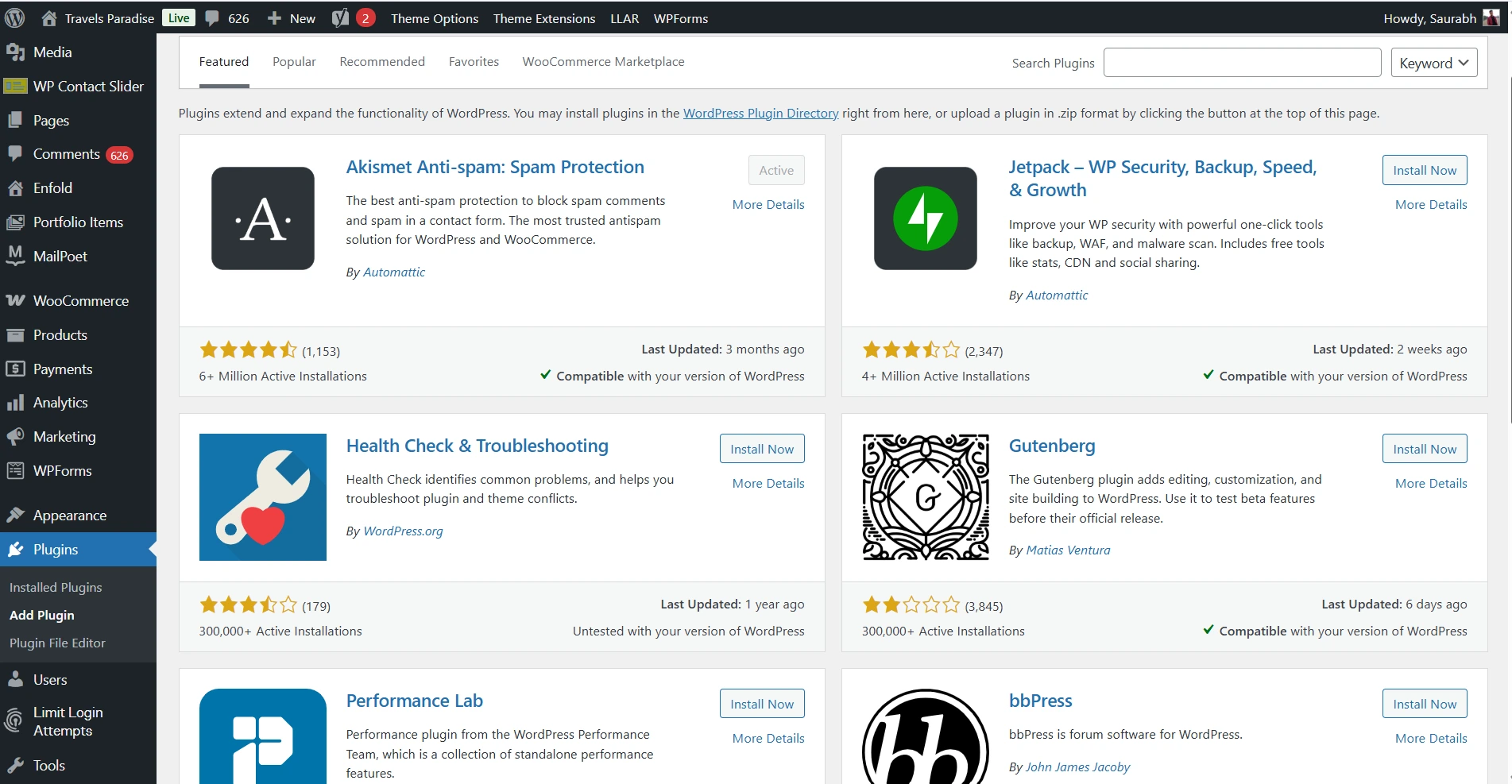Click the Yoast SEO icon in admin bar
This screenshot has height=784, width=1512.
click(x=341, y=18)
